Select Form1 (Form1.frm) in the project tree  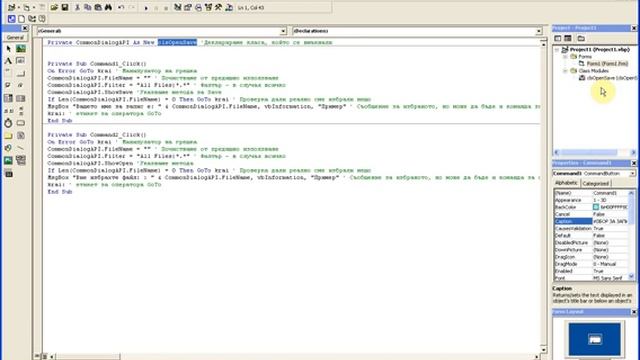(607, 64)
